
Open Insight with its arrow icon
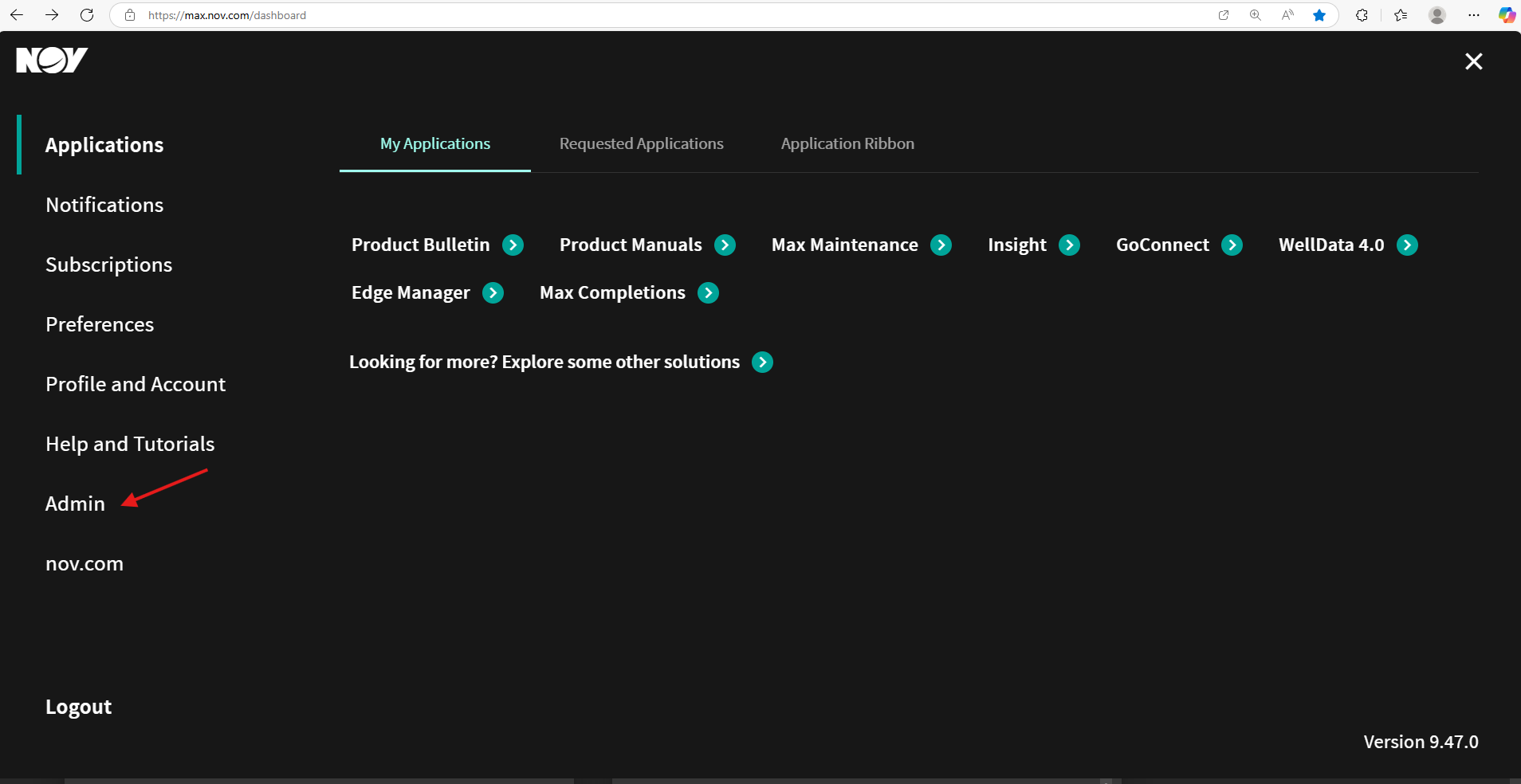[x=1070, y=245]
